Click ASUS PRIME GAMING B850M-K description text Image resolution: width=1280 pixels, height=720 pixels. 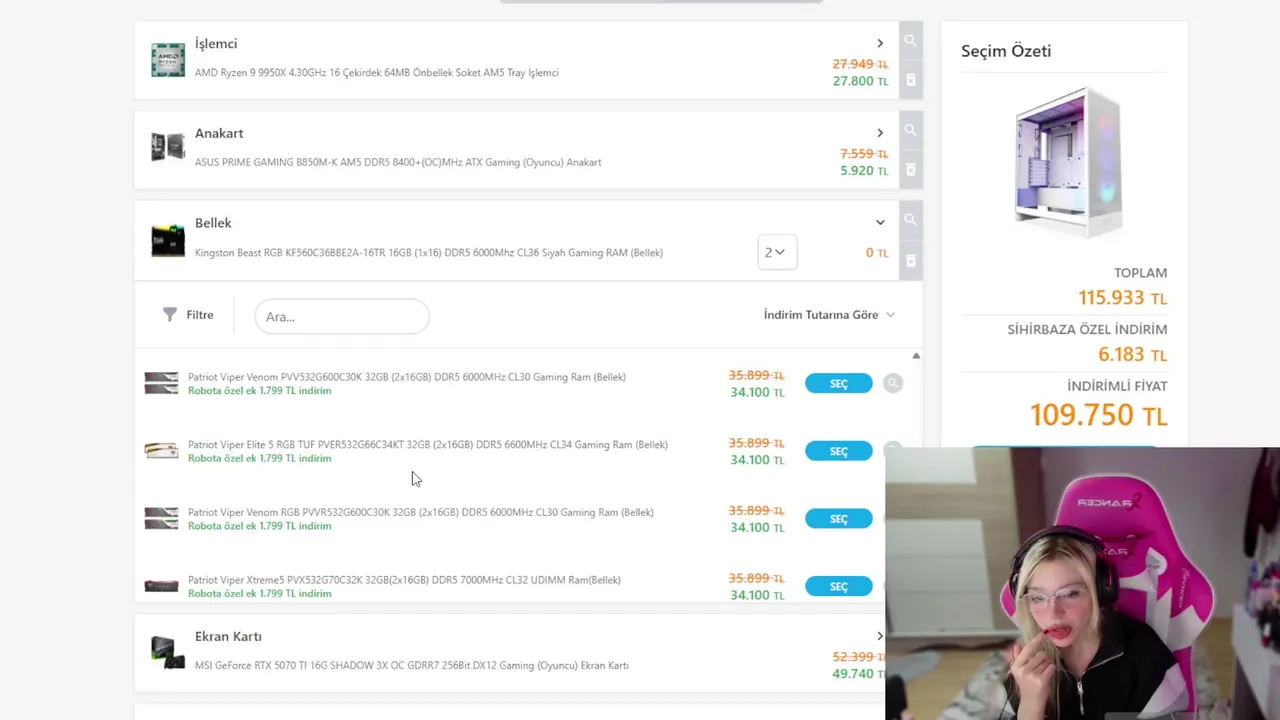398,162
